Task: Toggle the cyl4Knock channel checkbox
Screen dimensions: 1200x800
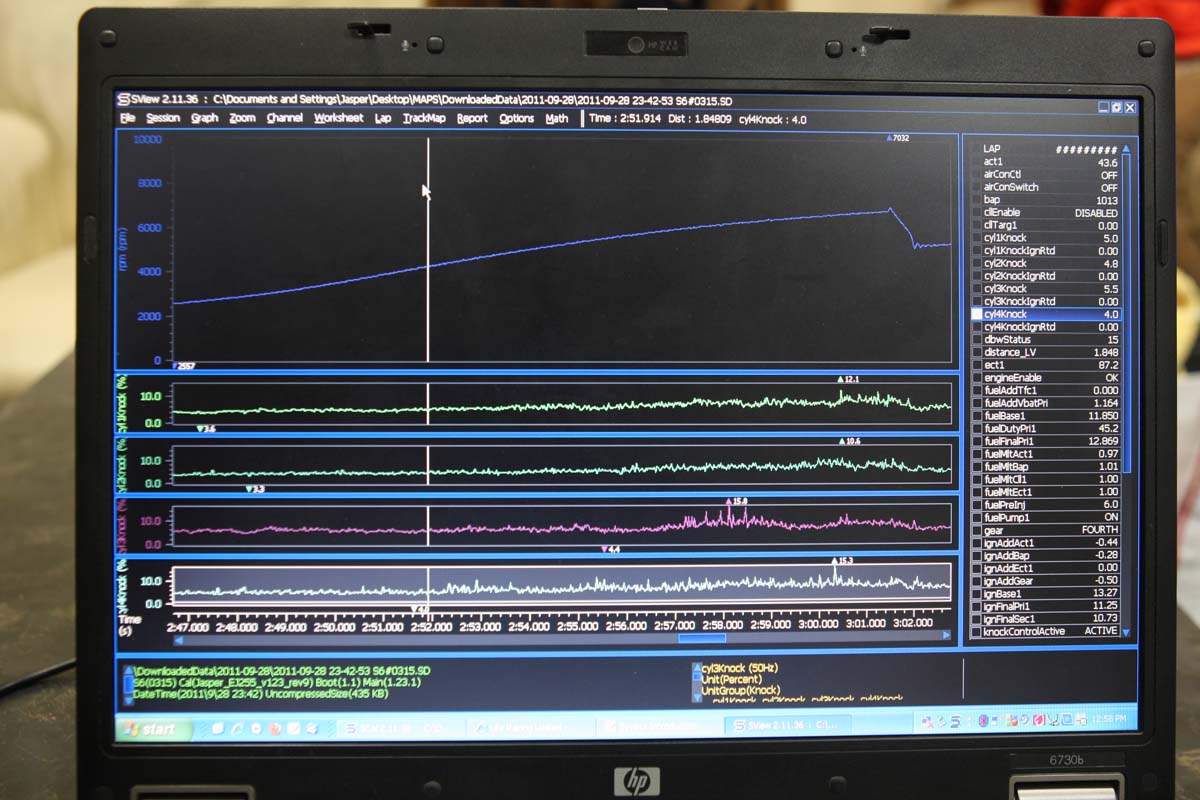Action: 977,314
